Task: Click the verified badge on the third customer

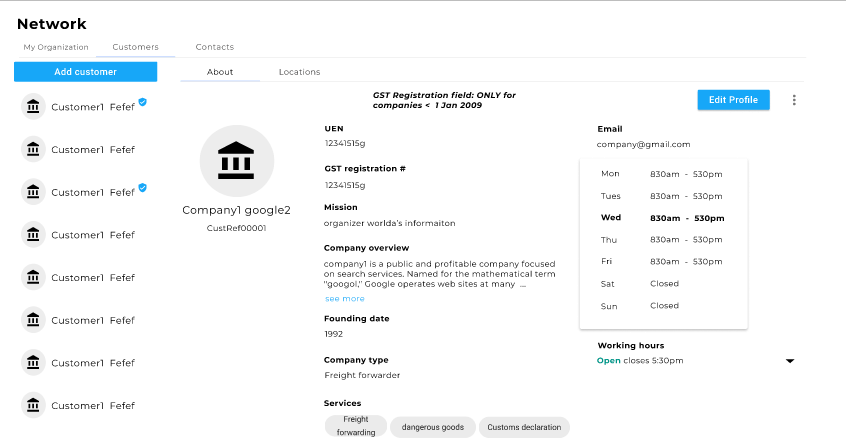Action: (143, 187)
